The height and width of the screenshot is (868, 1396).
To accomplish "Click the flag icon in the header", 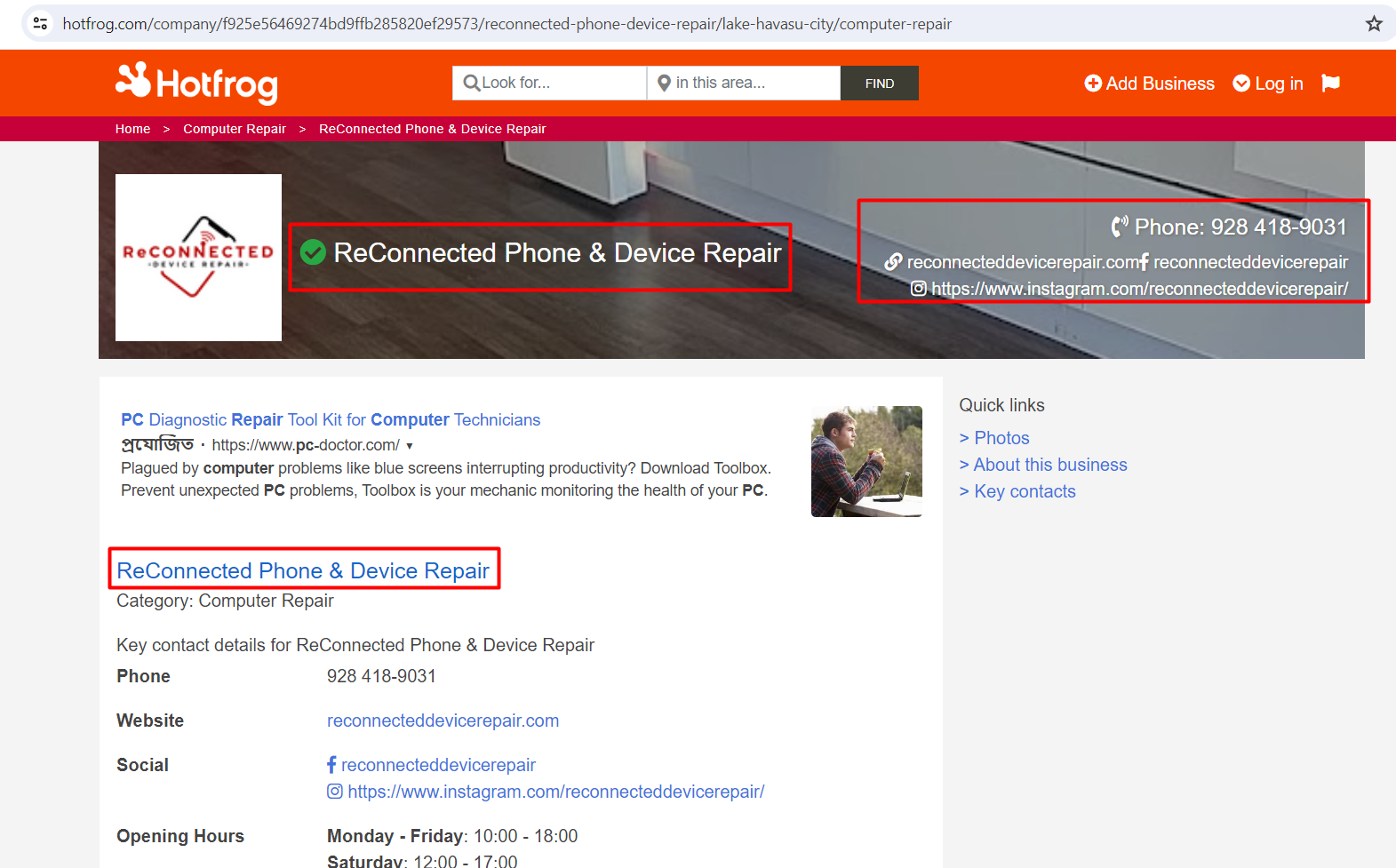I will pyautogui.click(x=1330, y=84).
